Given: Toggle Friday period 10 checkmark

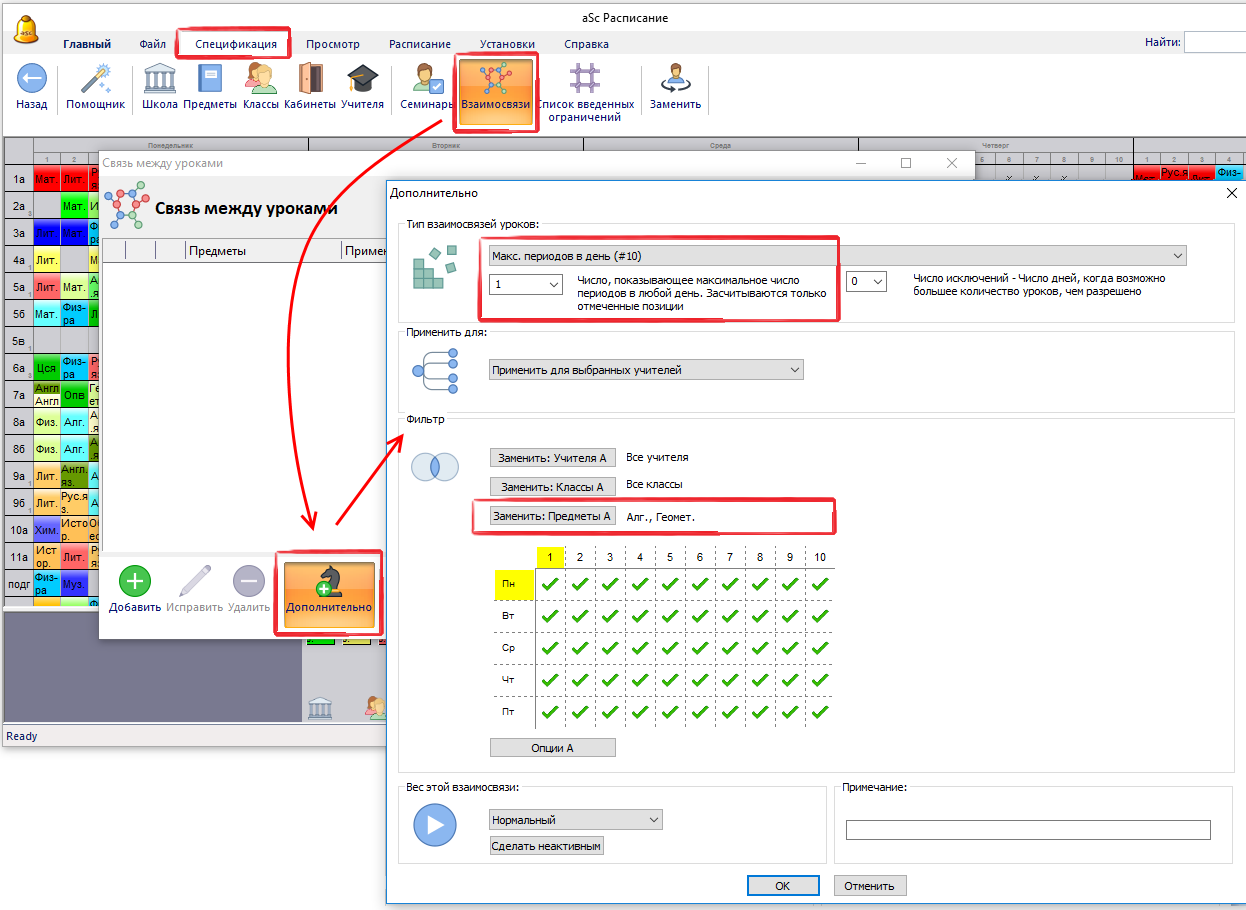Looking at the screenshot, I should (820, 712).
